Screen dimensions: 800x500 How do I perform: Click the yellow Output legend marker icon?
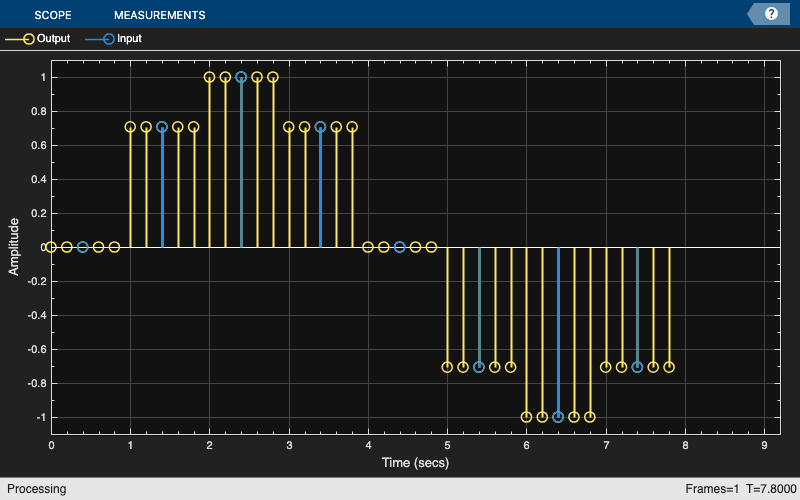[x=29, y=39]
